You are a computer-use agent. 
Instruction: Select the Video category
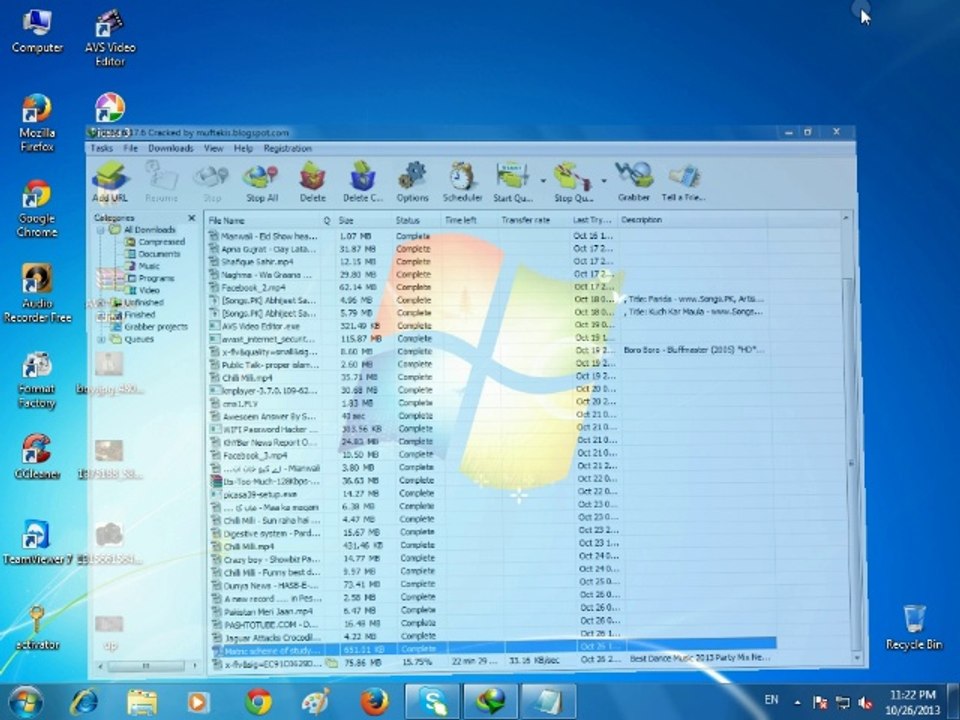click(x=143, y=291)
